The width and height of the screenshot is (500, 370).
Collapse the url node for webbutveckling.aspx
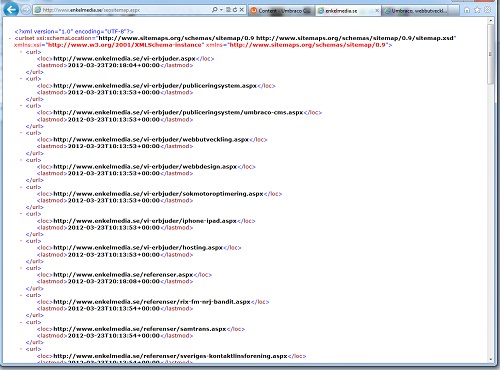coord(21,133)
